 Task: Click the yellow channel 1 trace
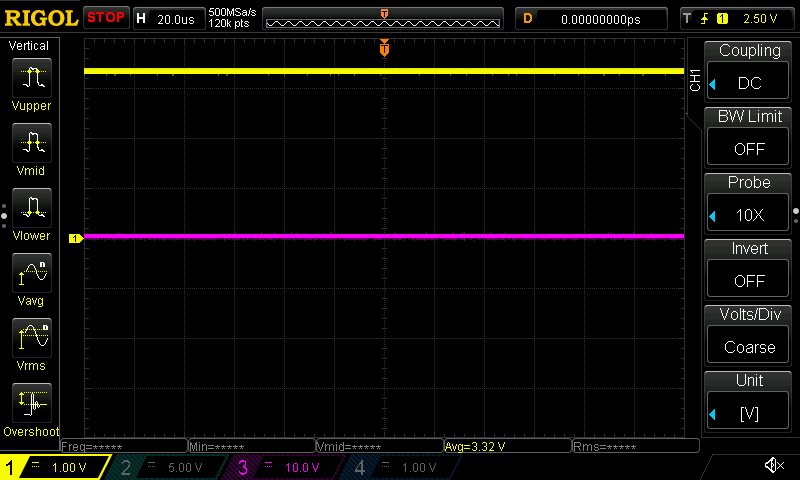pyautogui.click(x=384, y=71)
